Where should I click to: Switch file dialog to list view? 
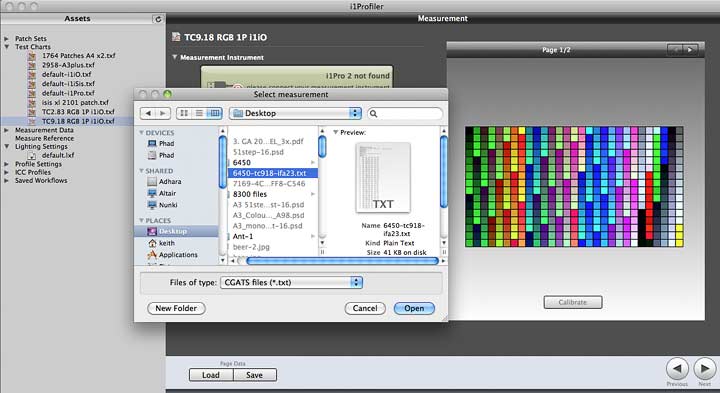click(199, 113)
